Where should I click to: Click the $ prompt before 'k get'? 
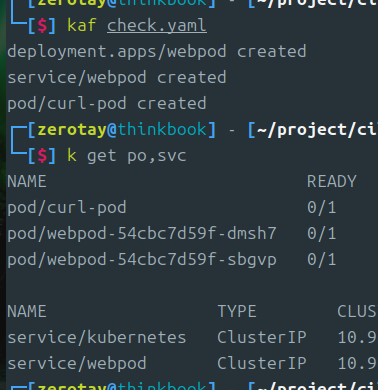42,156
